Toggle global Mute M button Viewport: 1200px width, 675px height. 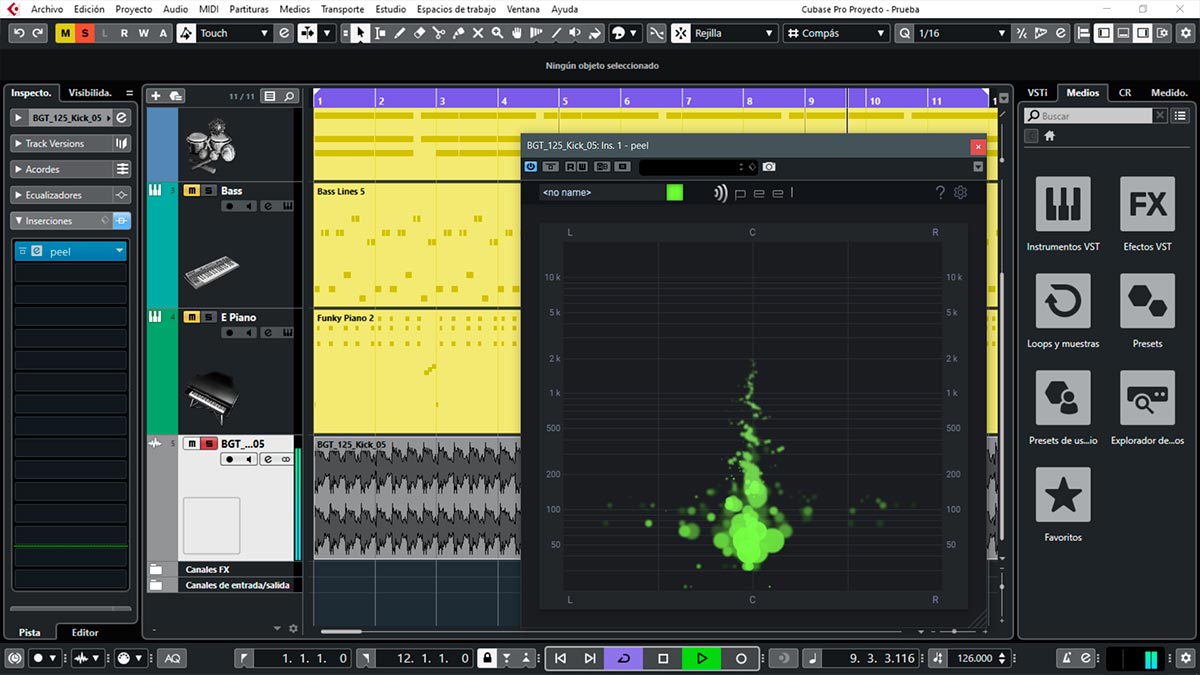point(66,33)
